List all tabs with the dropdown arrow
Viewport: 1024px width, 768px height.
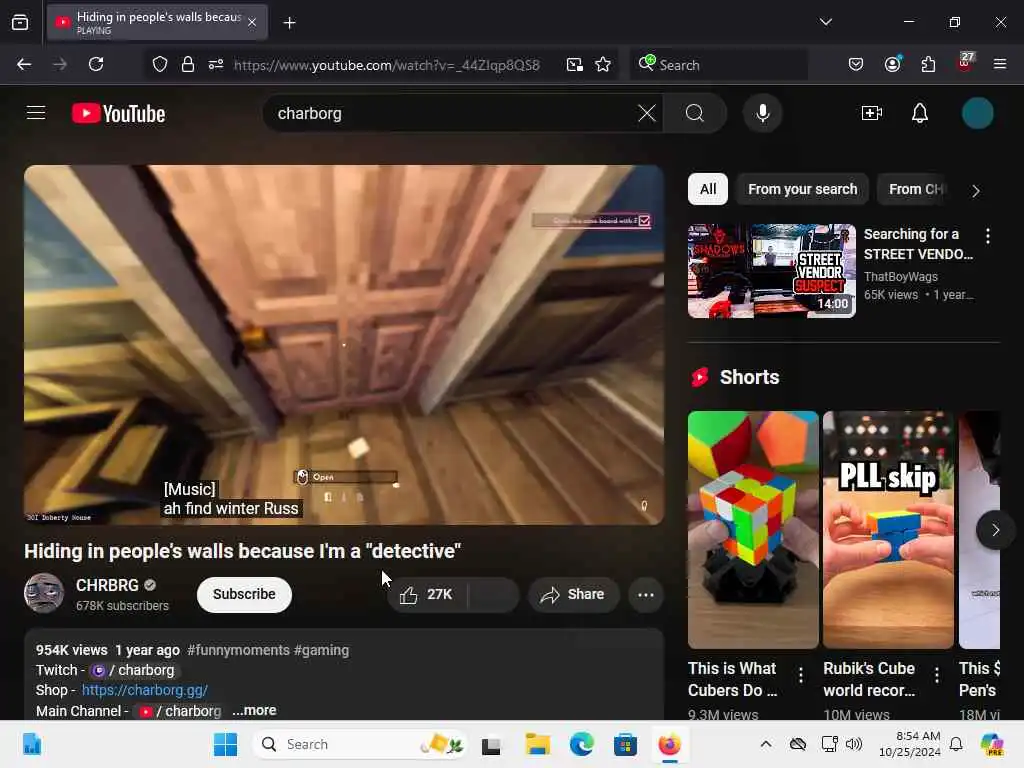click(825, 22)
